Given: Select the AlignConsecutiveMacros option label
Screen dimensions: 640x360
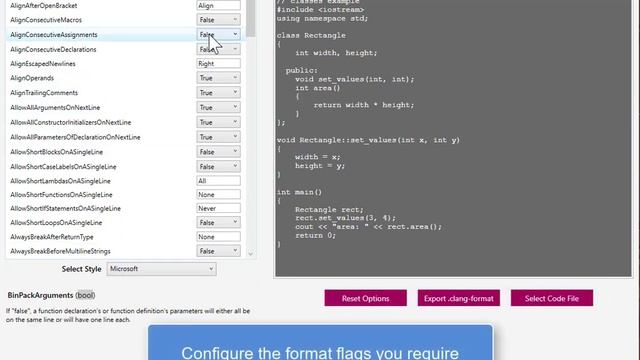Looking at the screenshot, I should point(46,20).
